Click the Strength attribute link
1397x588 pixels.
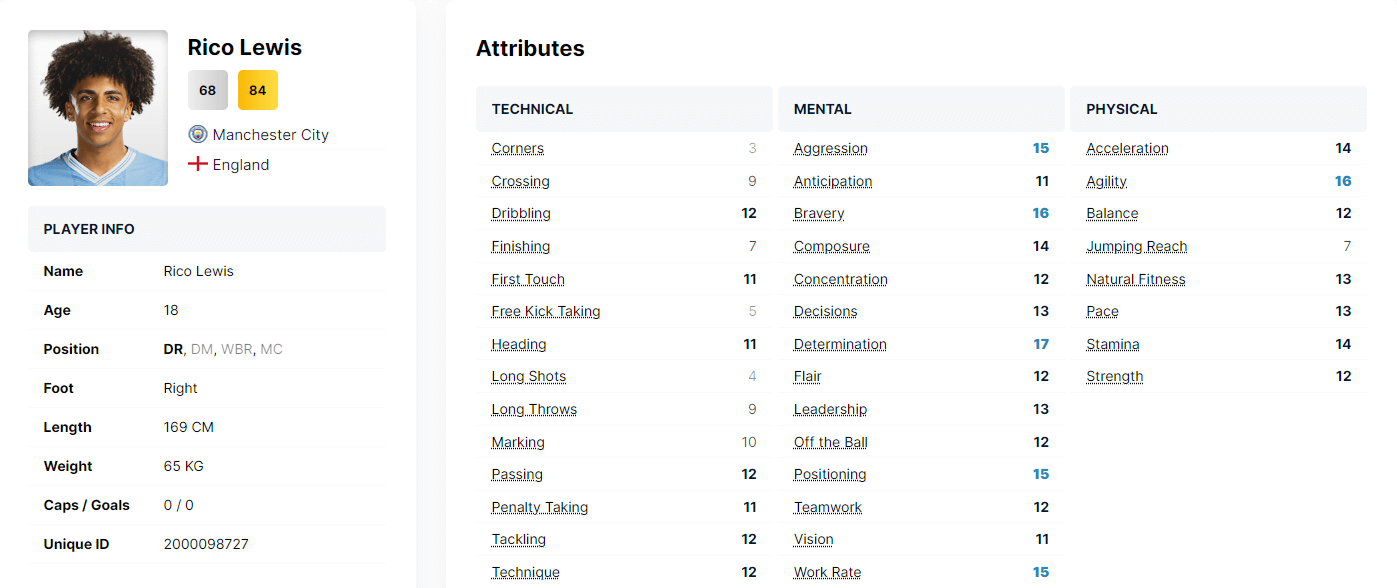coord(1115,376)
